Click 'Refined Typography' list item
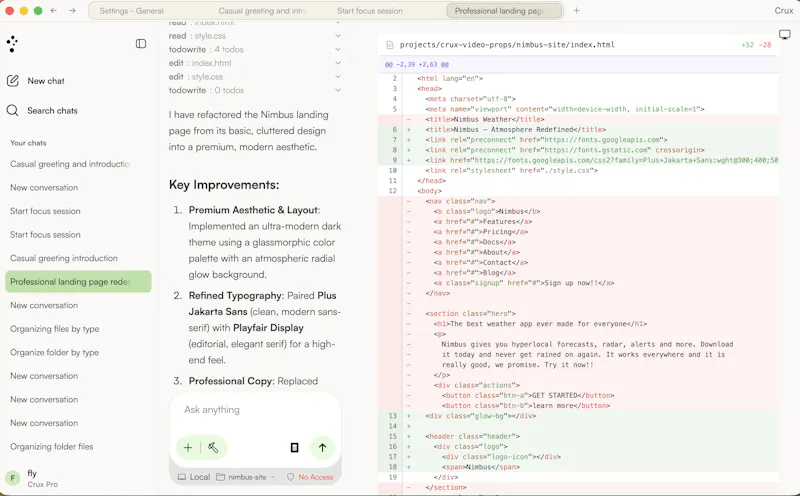This screenshot has height=496, width=800. (235, 295)
